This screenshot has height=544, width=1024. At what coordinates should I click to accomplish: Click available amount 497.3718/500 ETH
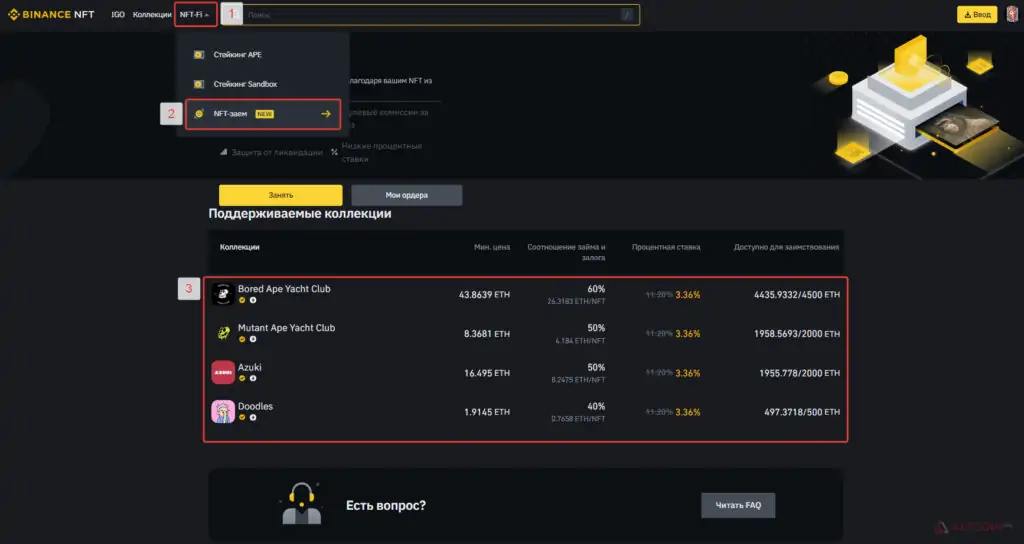[x=802, y=412]
